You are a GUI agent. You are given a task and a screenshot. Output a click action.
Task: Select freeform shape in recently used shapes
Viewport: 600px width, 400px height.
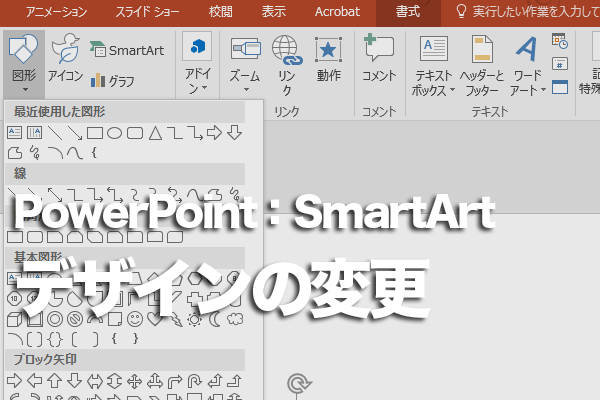[x=15, y=153]
